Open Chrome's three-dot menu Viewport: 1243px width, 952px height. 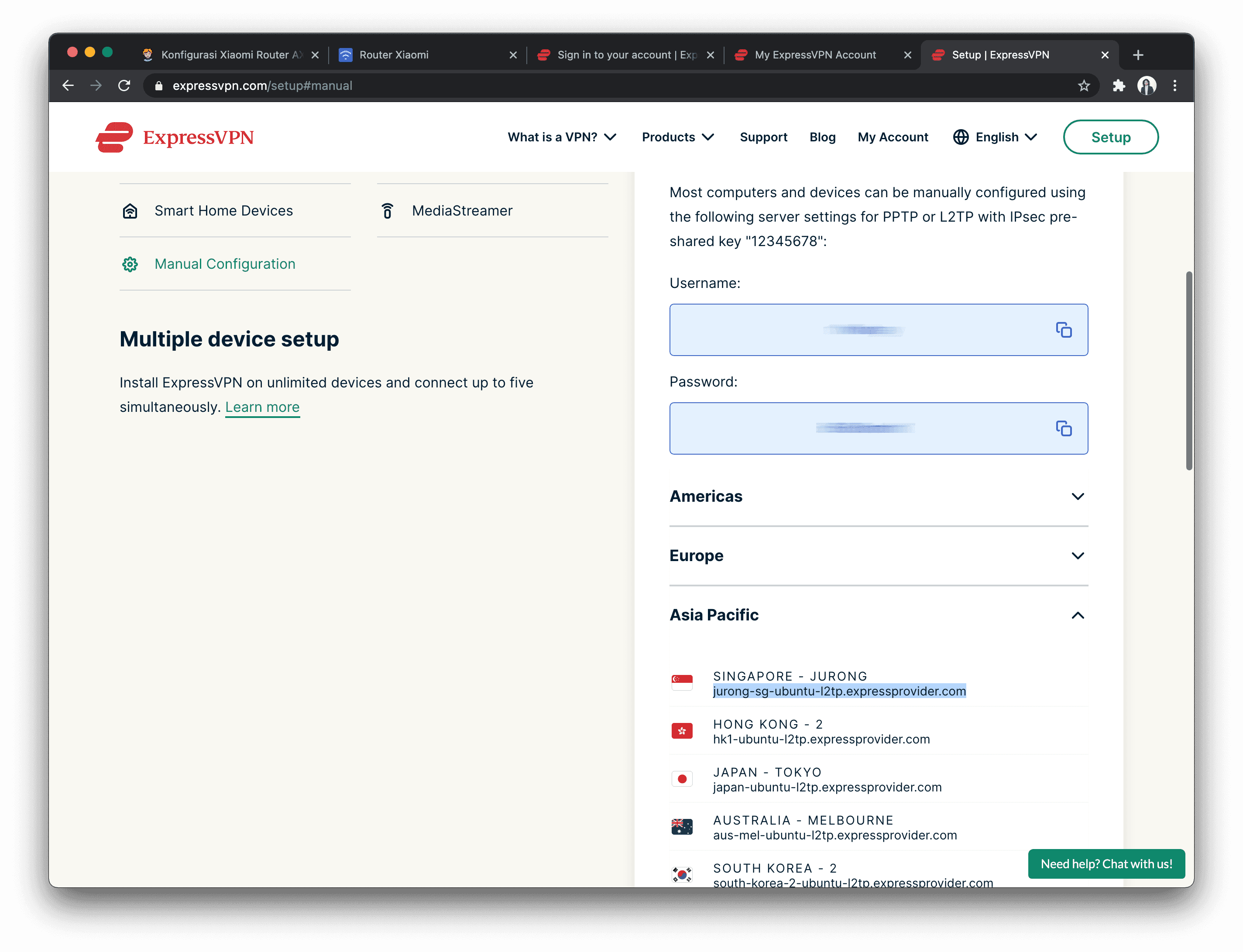pyautogui.click(x=1174, y=86)
